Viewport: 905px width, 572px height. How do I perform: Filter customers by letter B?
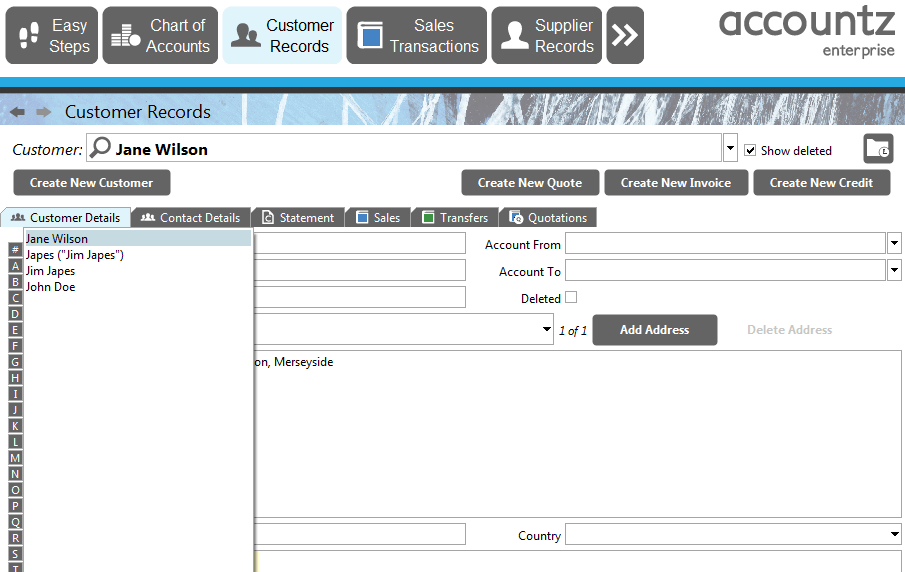point(16,282)
